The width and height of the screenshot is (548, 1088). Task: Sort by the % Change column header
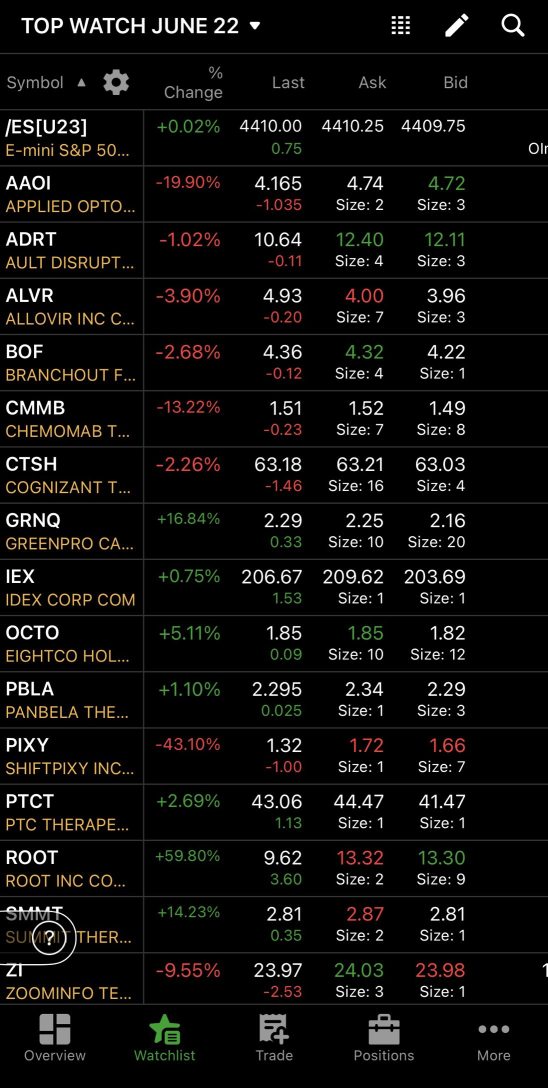[x=193, y=83]
